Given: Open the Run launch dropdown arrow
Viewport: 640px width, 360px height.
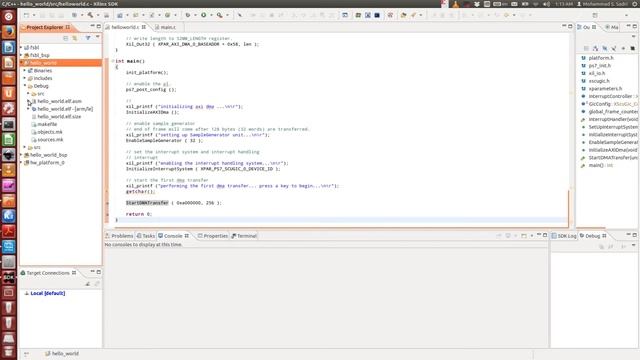Looking at the screenshot, I should (x=211, y=15).
